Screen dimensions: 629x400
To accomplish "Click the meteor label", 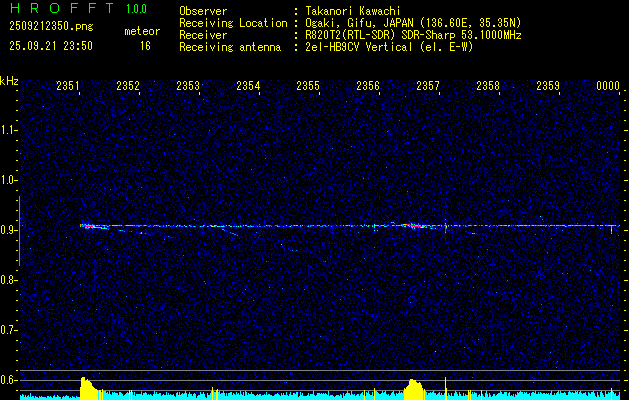I will [x=142, y=31].
